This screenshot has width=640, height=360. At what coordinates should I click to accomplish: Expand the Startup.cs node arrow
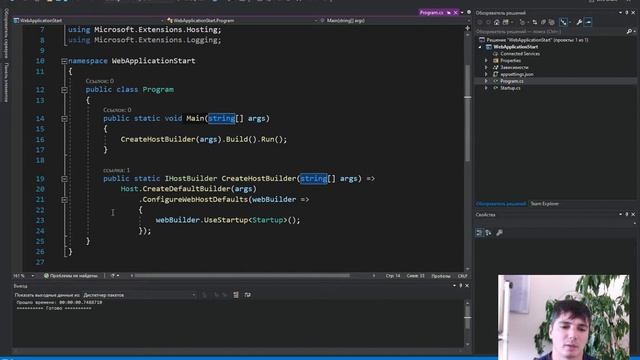point(486,88)
